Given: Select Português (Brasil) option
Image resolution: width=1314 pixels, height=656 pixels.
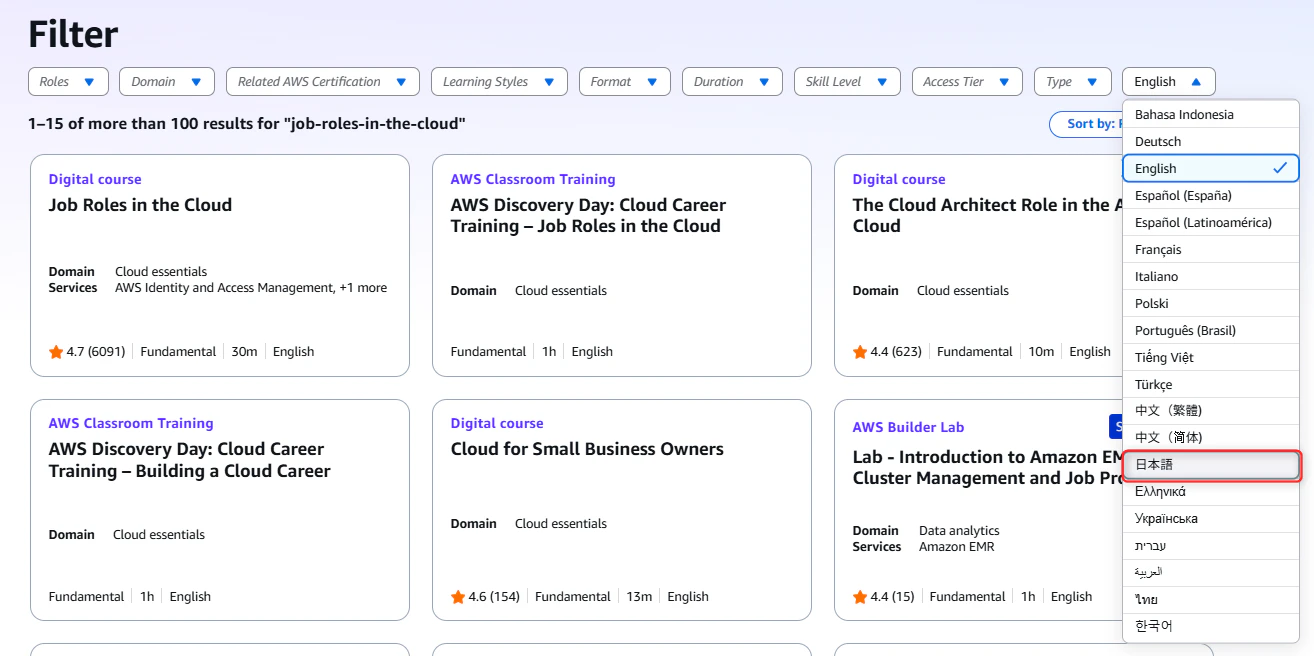Looking at the screenshot, I should coord(1211,330).
